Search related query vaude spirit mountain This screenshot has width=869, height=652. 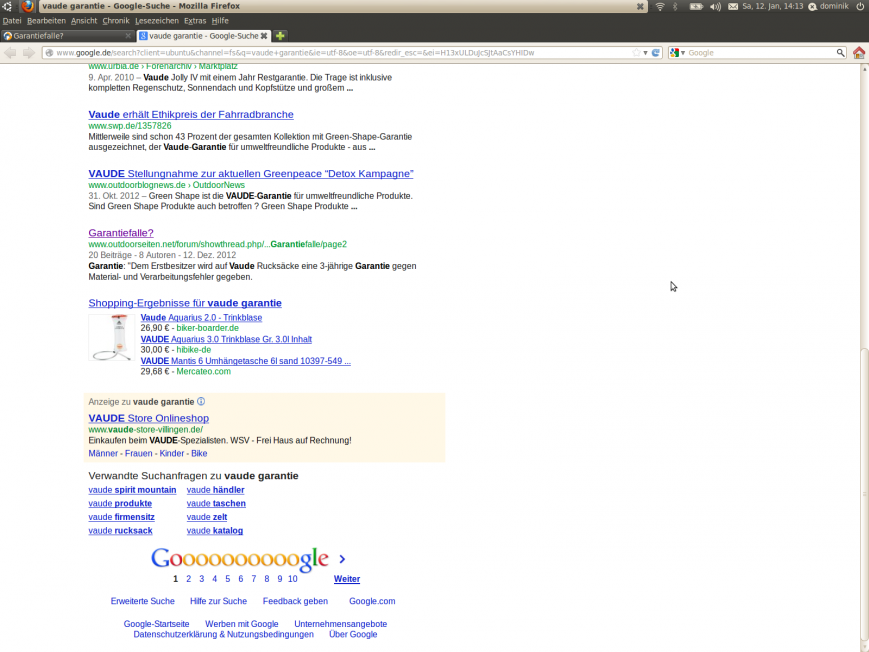(132, 490)
